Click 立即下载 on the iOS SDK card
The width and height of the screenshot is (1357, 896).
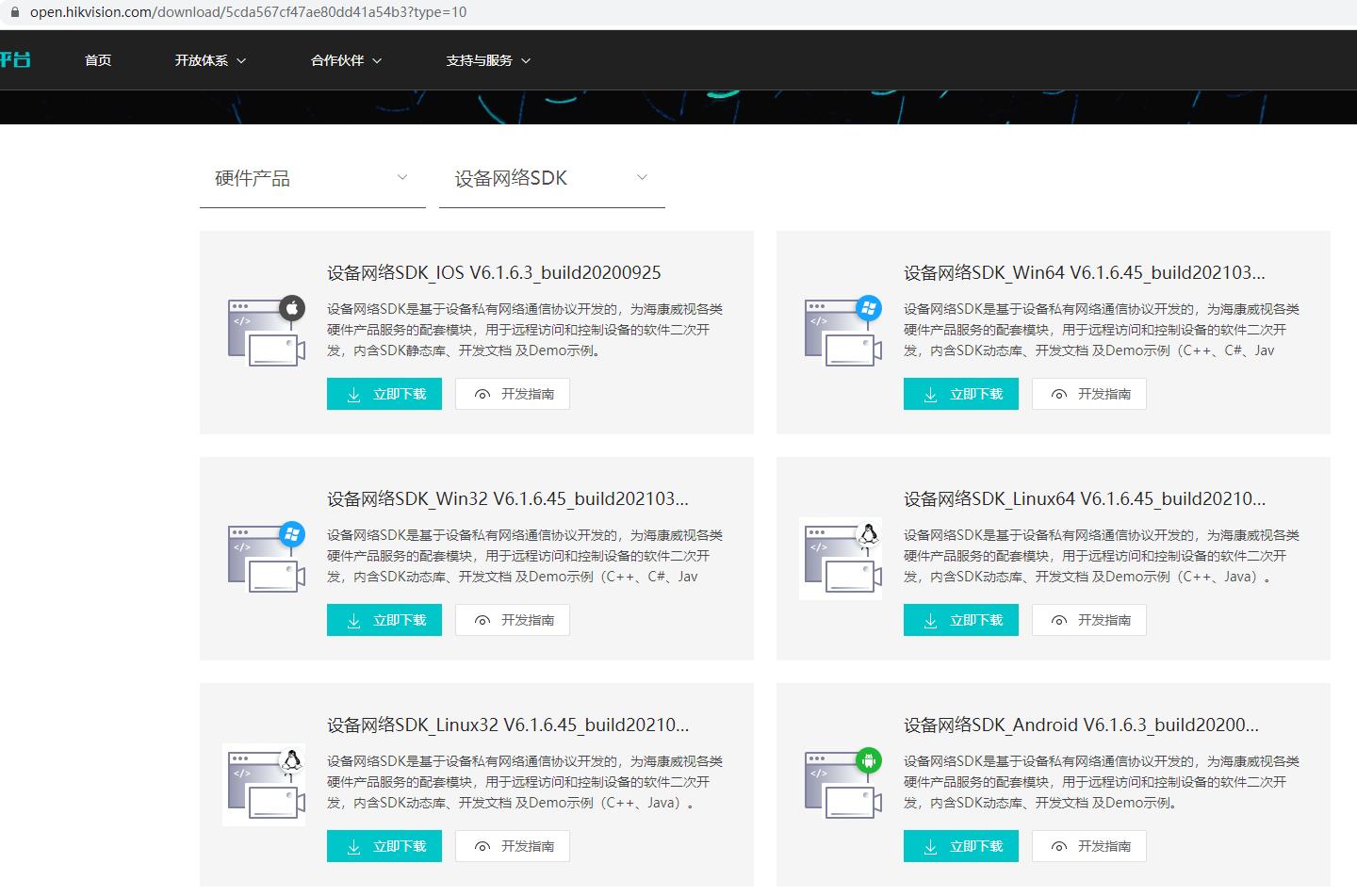(x=384, y=394)
